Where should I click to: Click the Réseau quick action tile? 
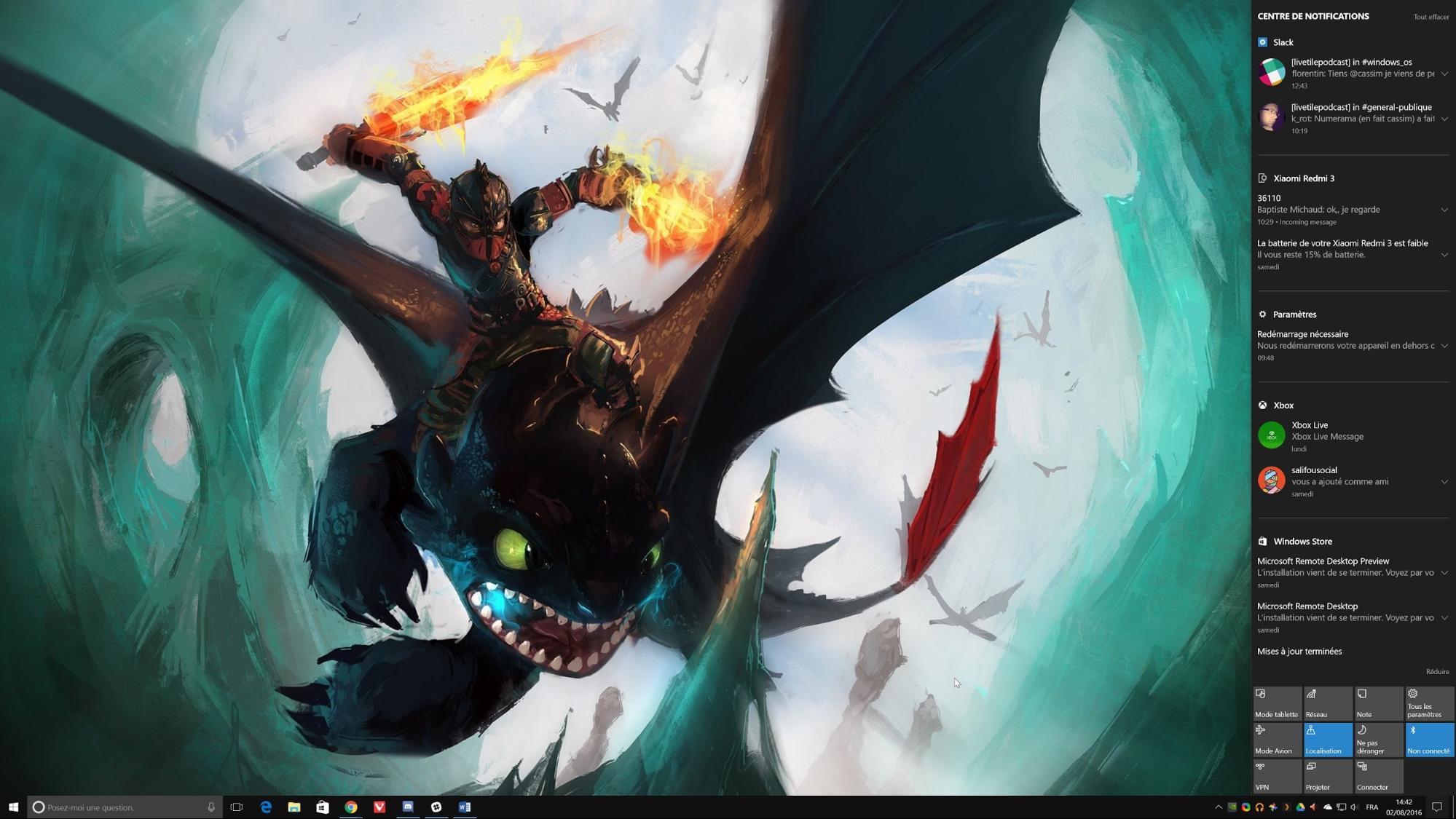(1329, 703)
